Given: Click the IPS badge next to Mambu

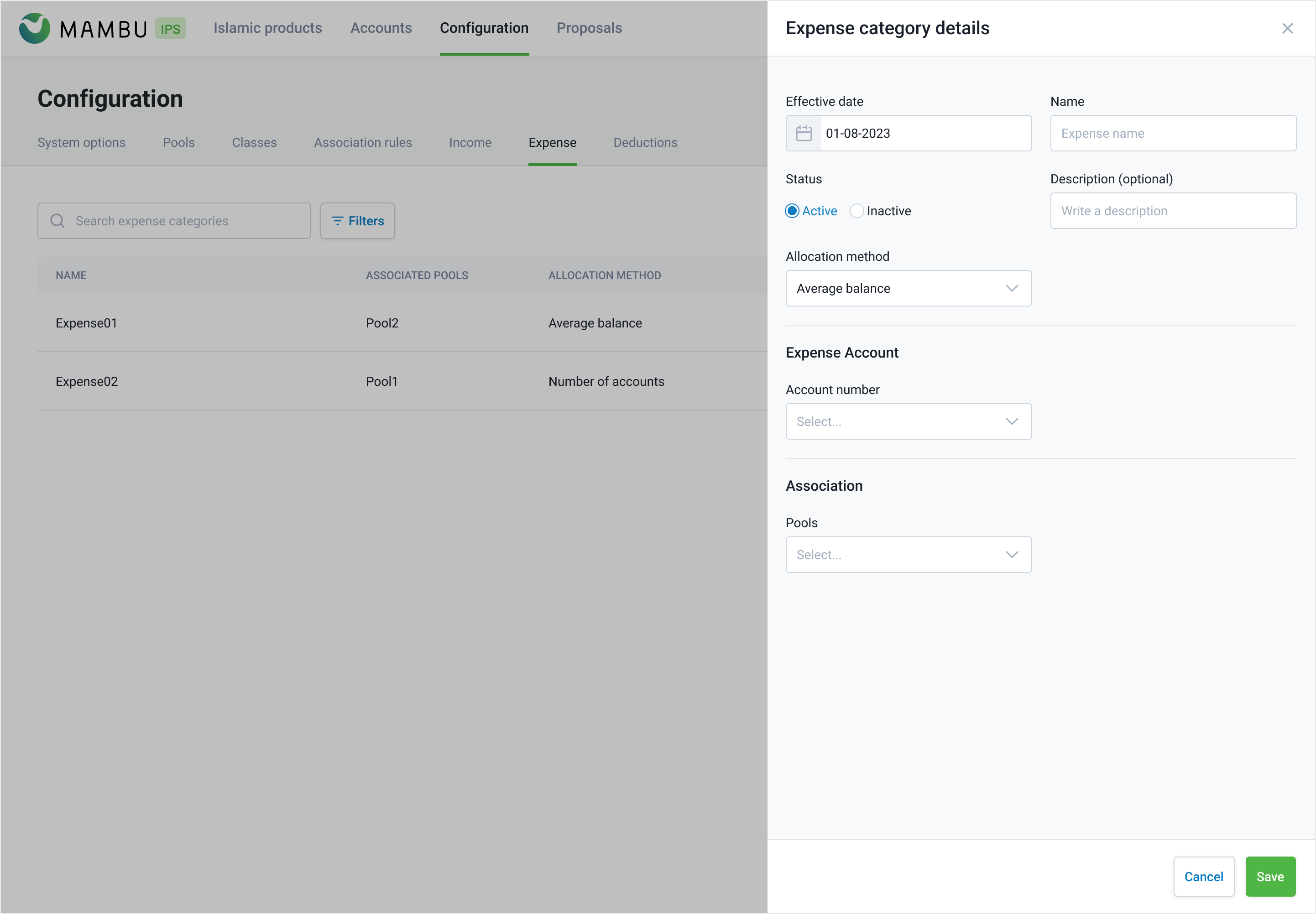Looking at the screenshot, I should [x=170, y=29].
